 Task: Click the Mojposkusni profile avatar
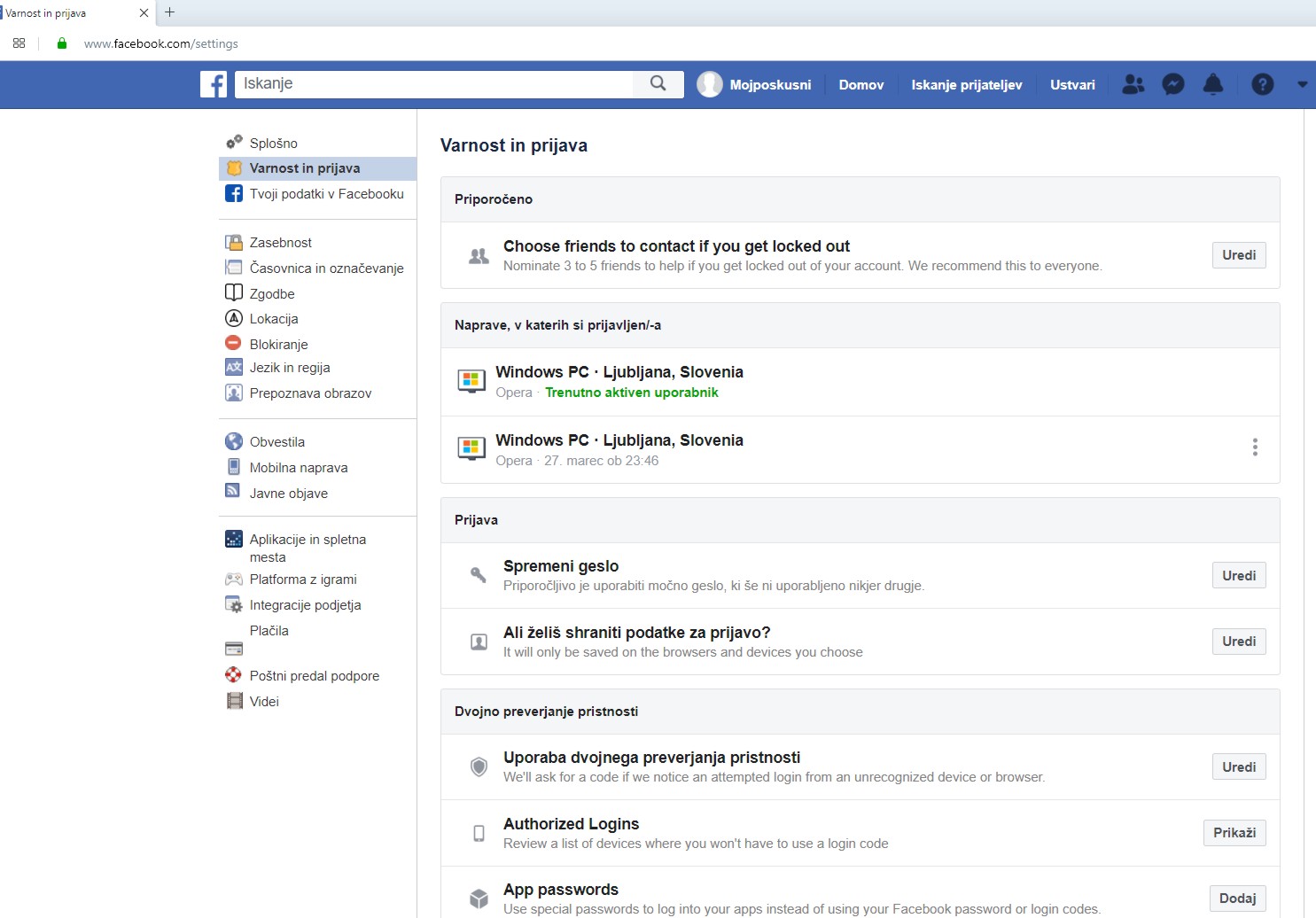click(x=709, y=84)
